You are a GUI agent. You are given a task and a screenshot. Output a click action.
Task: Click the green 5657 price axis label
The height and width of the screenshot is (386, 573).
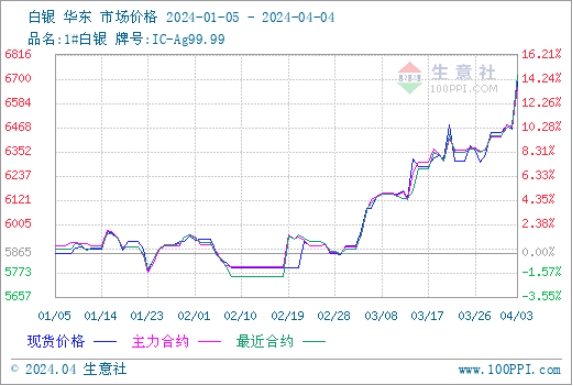pos(18,296)
